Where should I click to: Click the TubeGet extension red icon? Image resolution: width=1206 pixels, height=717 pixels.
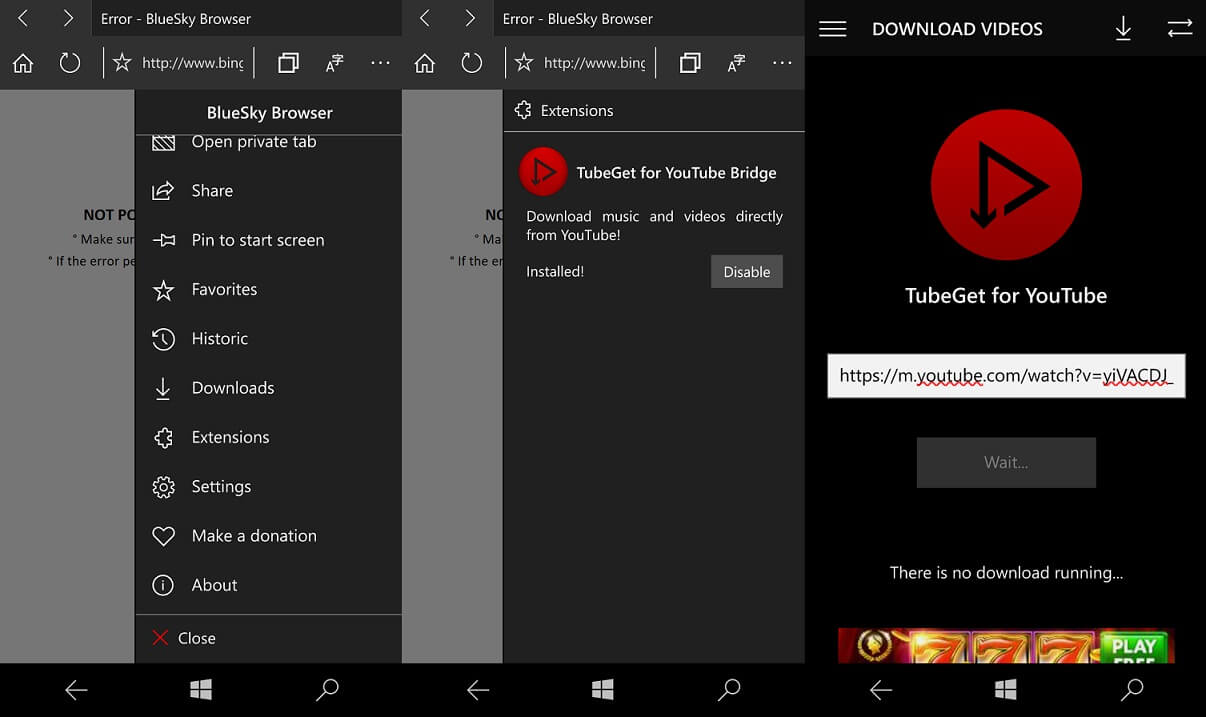coord(543,173)
